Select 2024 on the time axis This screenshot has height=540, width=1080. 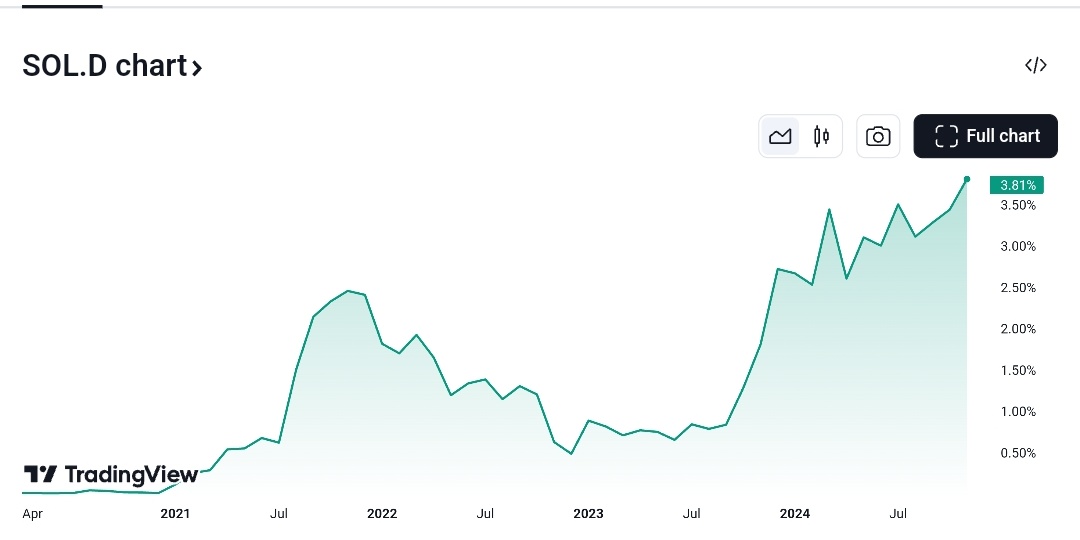[x=795, y=514]
